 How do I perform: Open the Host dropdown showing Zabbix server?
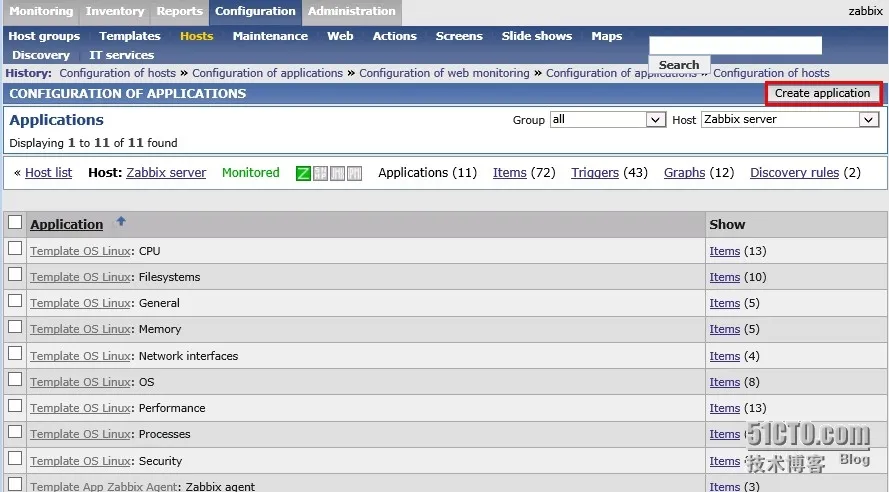click(x=790, y=120)
